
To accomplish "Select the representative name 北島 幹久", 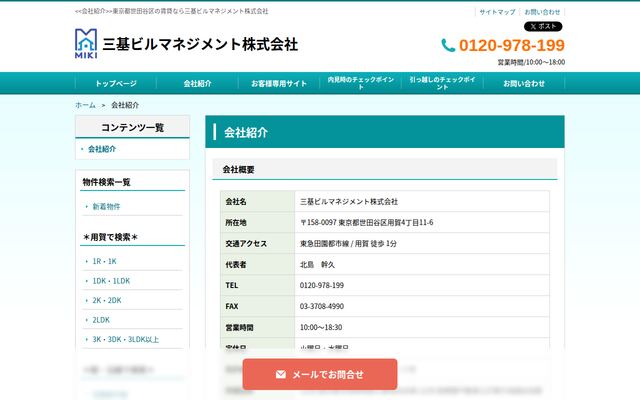I will pos(317,264).
